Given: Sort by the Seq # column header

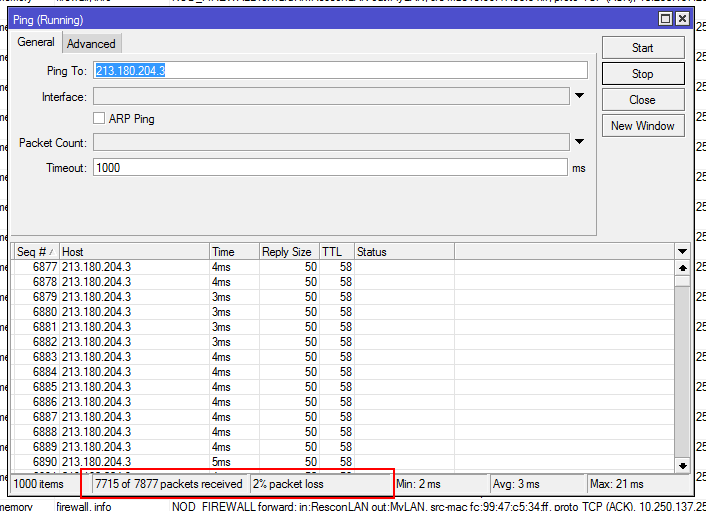Looking at the screenshot, I should tap(36, 252).
